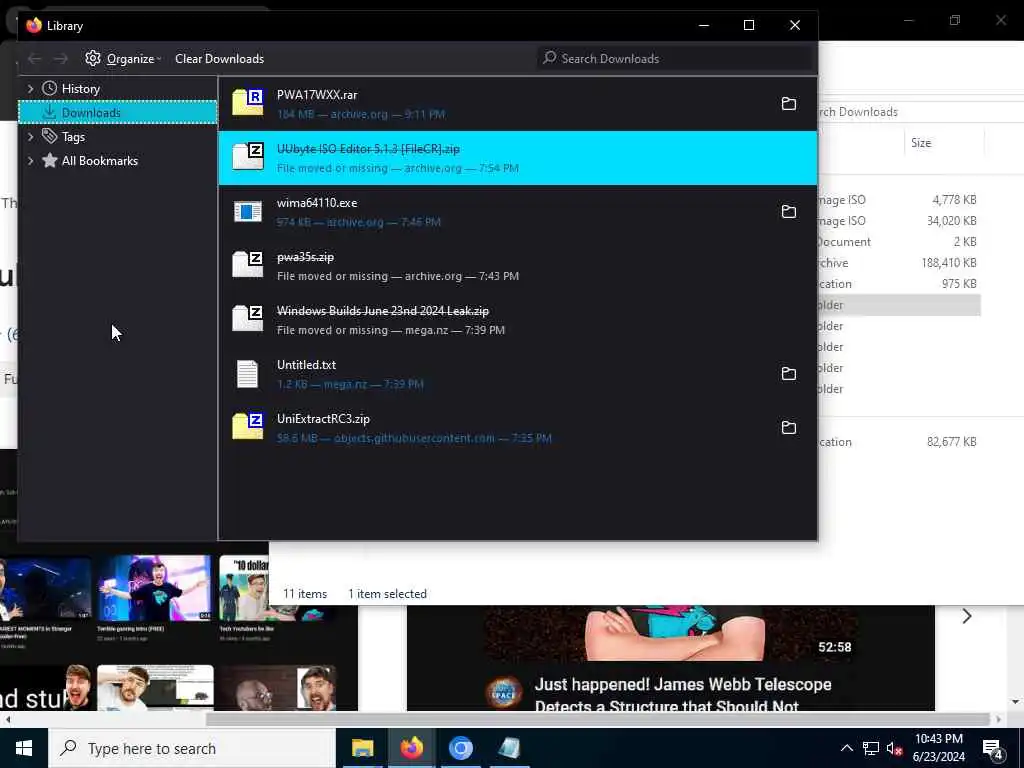Select the wima64110.exe download entry
The width and height of the screenshot is (1024, 768).
coord(517,212)
